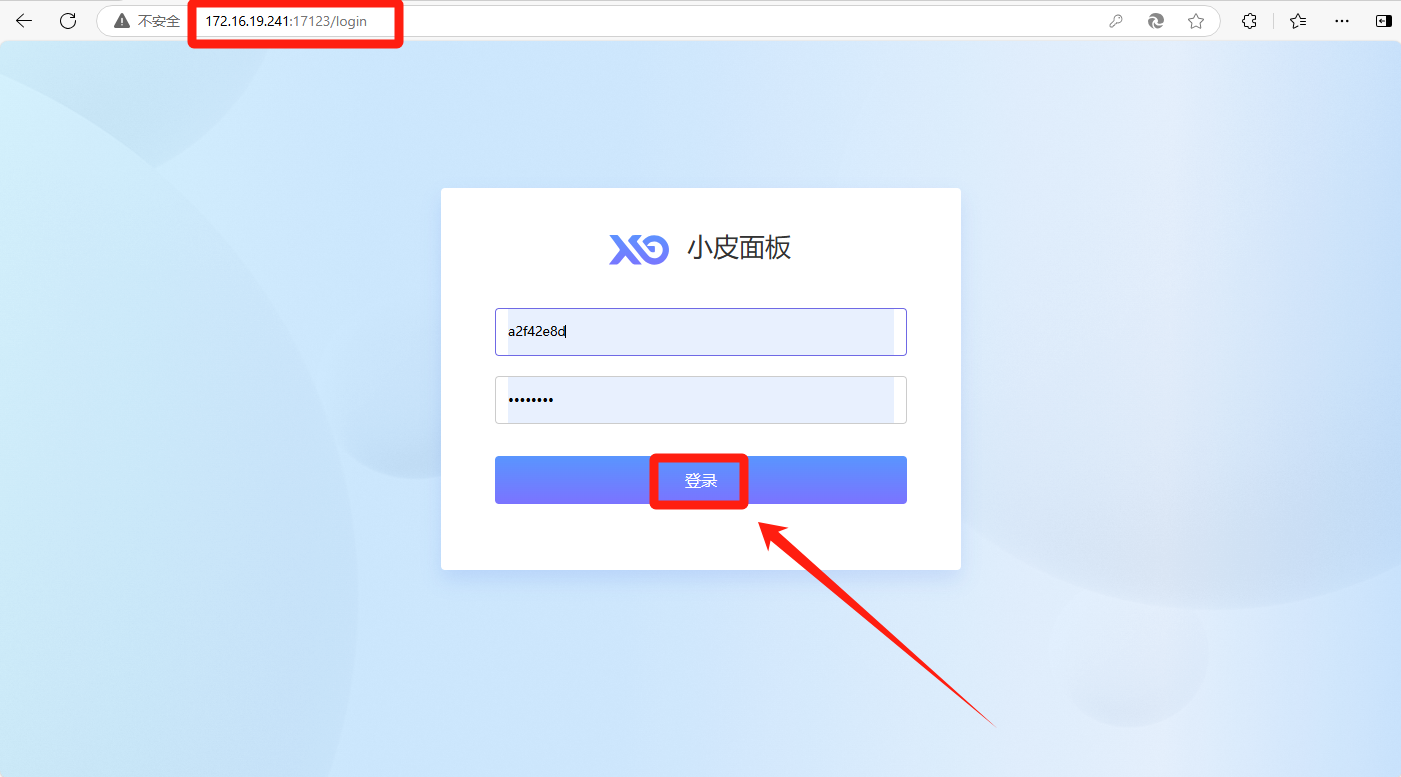Add page to favorites with star icon
1401x777 pixels.
[1196, 21]
